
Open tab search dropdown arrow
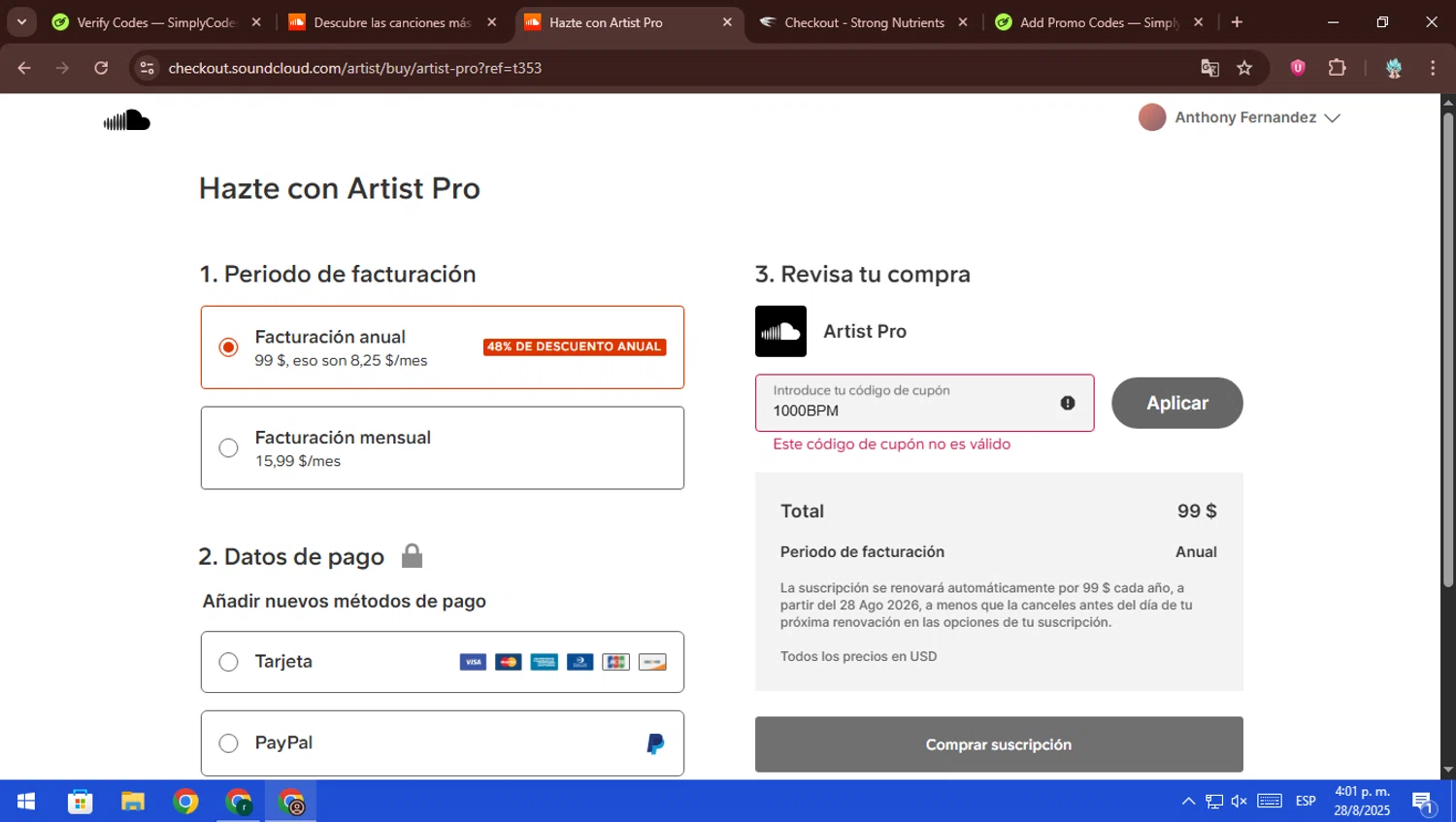pyautogui.click(x=21, y=22)
